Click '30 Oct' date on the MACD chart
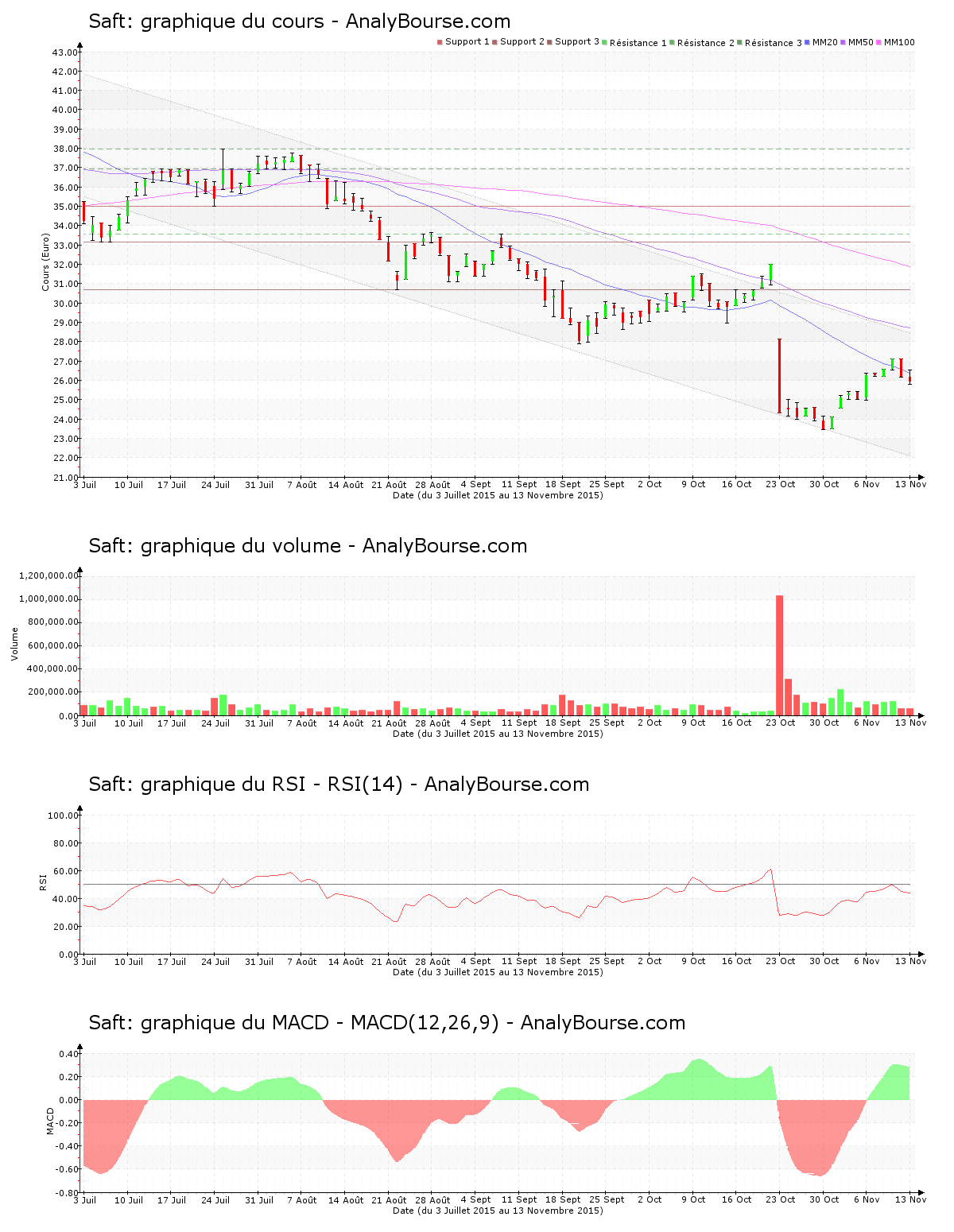The width and height of the screenshot is (954, 1232). 824,1200
